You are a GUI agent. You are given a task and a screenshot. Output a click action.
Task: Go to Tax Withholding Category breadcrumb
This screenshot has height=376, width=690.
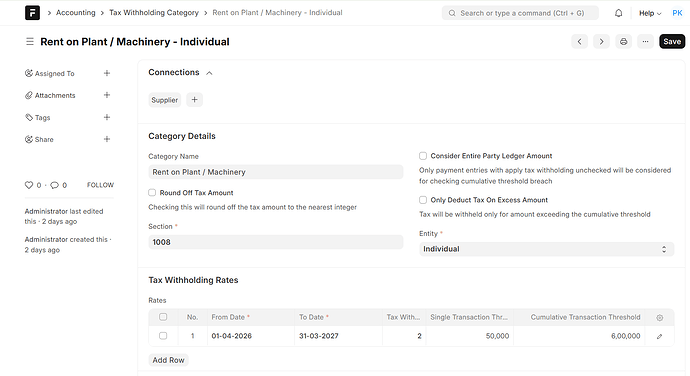[154, 13]
